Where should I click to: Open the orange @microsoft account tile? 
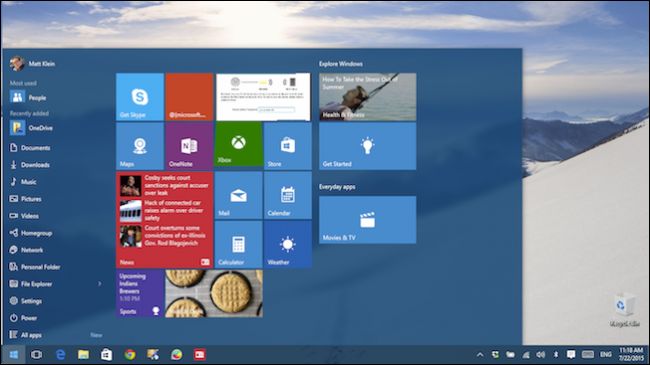click(189, 97)
